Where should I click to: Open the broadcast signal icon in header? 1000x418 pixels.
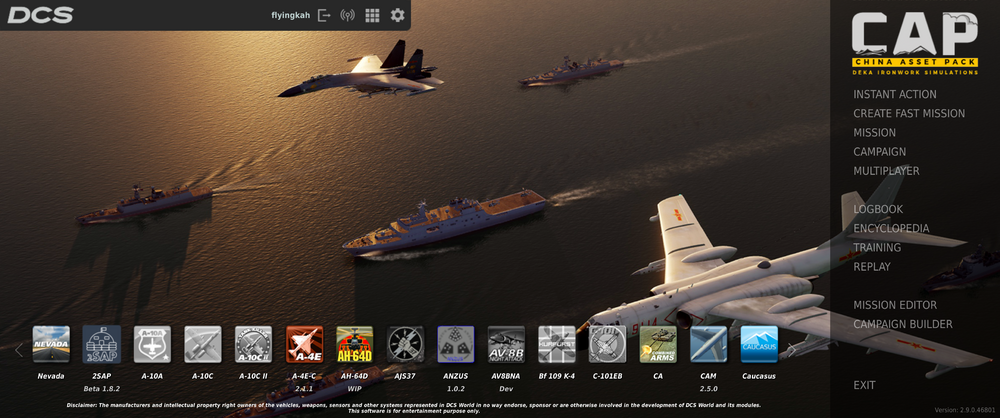click(x=347, y=15)
